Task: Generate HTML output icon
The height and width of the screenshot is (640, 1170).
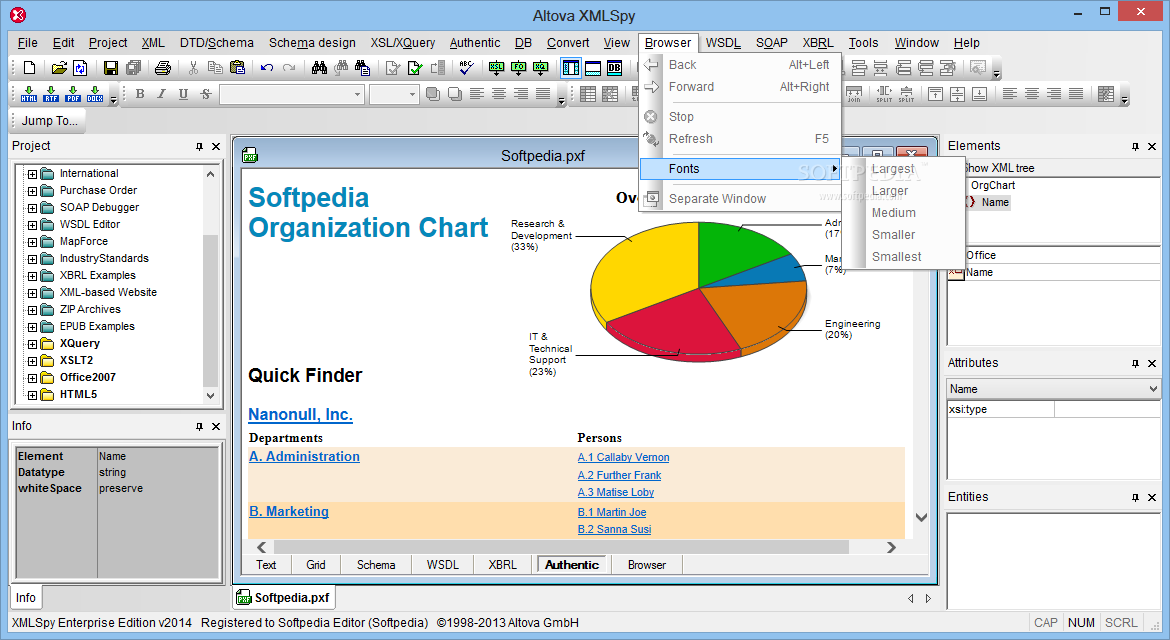Action: tap(29, 93)
